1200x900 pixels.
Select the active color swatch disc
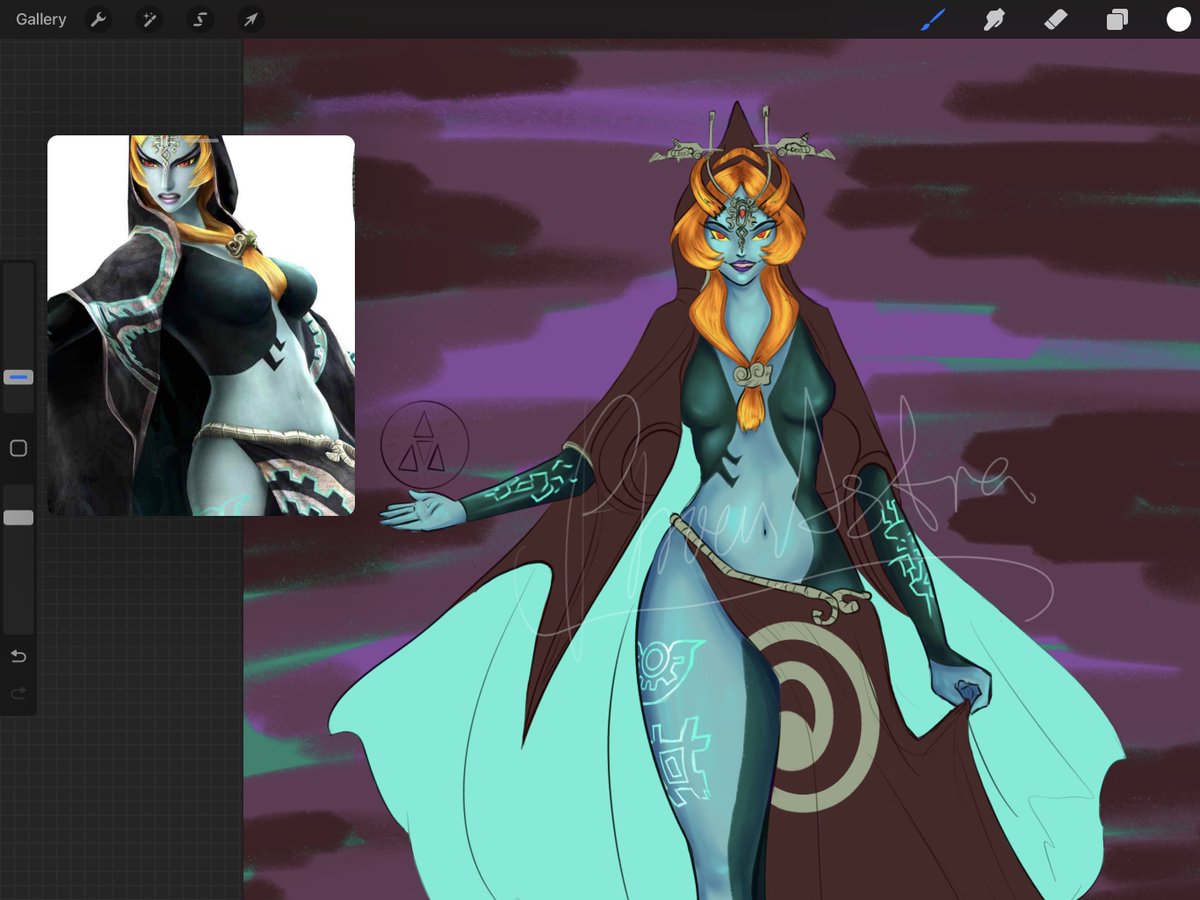pyautogui.click(x=1178, y=19)
